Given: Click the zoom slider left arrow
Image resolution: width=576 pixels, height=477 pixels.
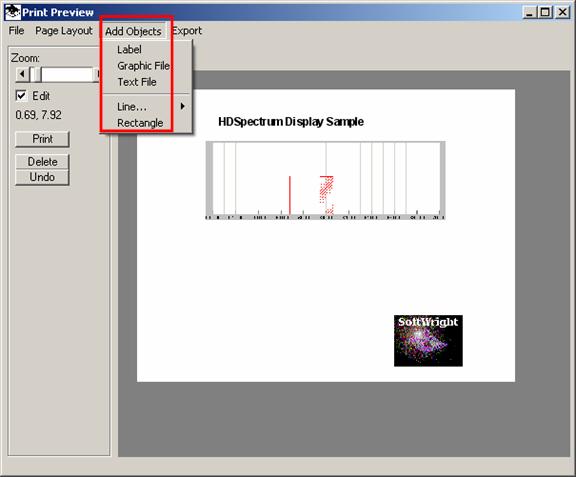Looking at the screenshot, I should pyautogui.click(x=22, y=74).
